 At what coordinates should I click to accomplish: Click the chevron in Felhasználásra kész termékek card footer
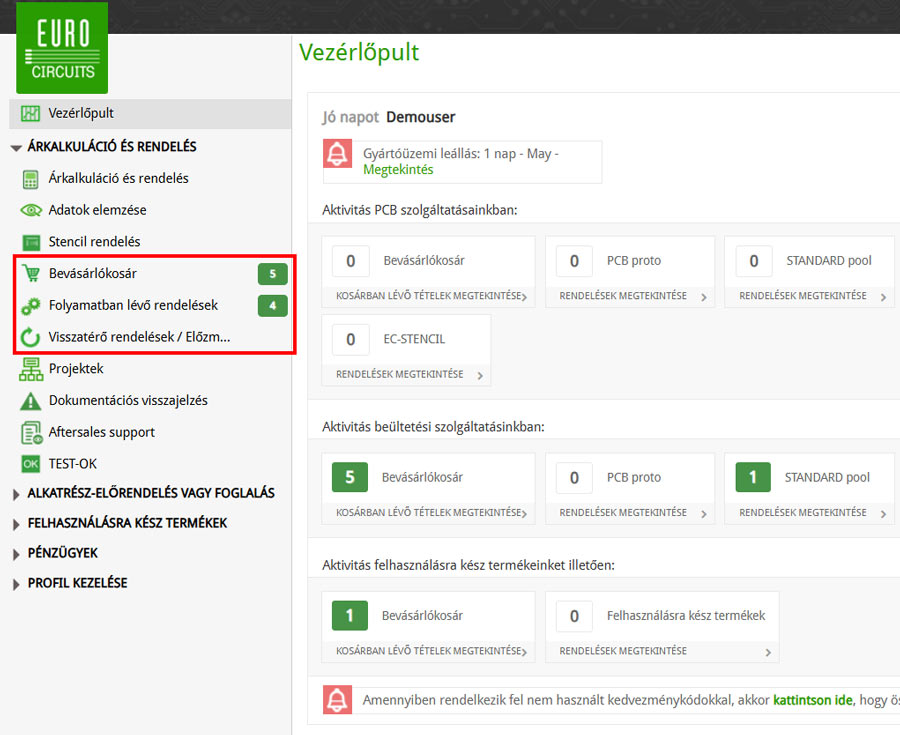(x=768, y=652)
